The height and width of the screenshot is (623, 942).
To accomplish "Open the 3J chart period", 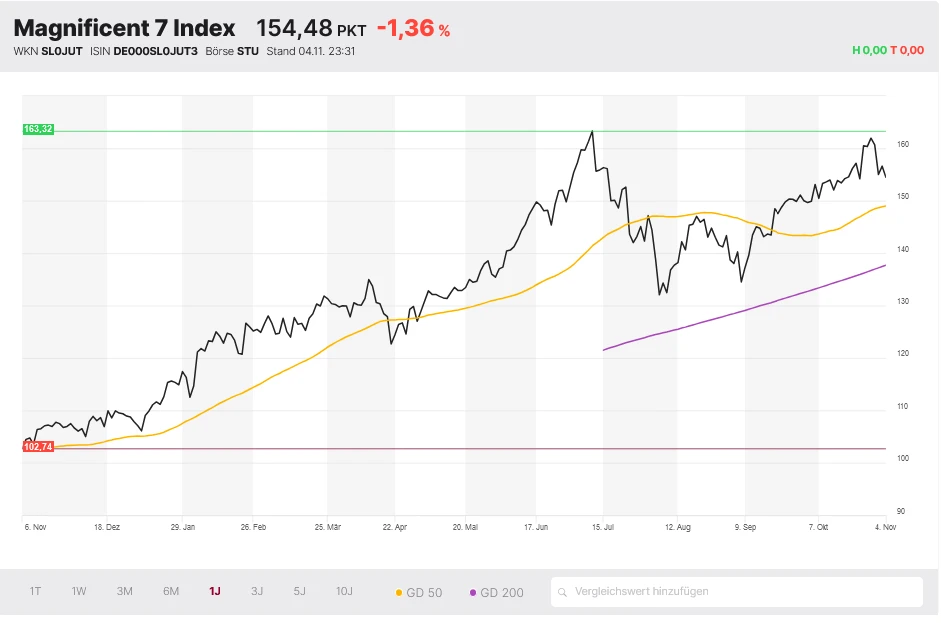I will tap(255, 592).
